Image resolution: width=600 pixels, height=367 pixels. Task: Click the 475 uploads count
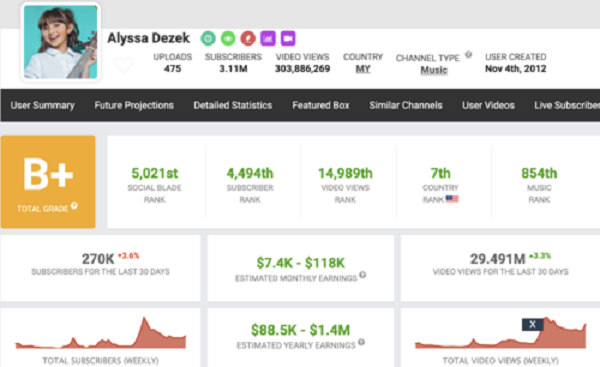tap(172, 69)
